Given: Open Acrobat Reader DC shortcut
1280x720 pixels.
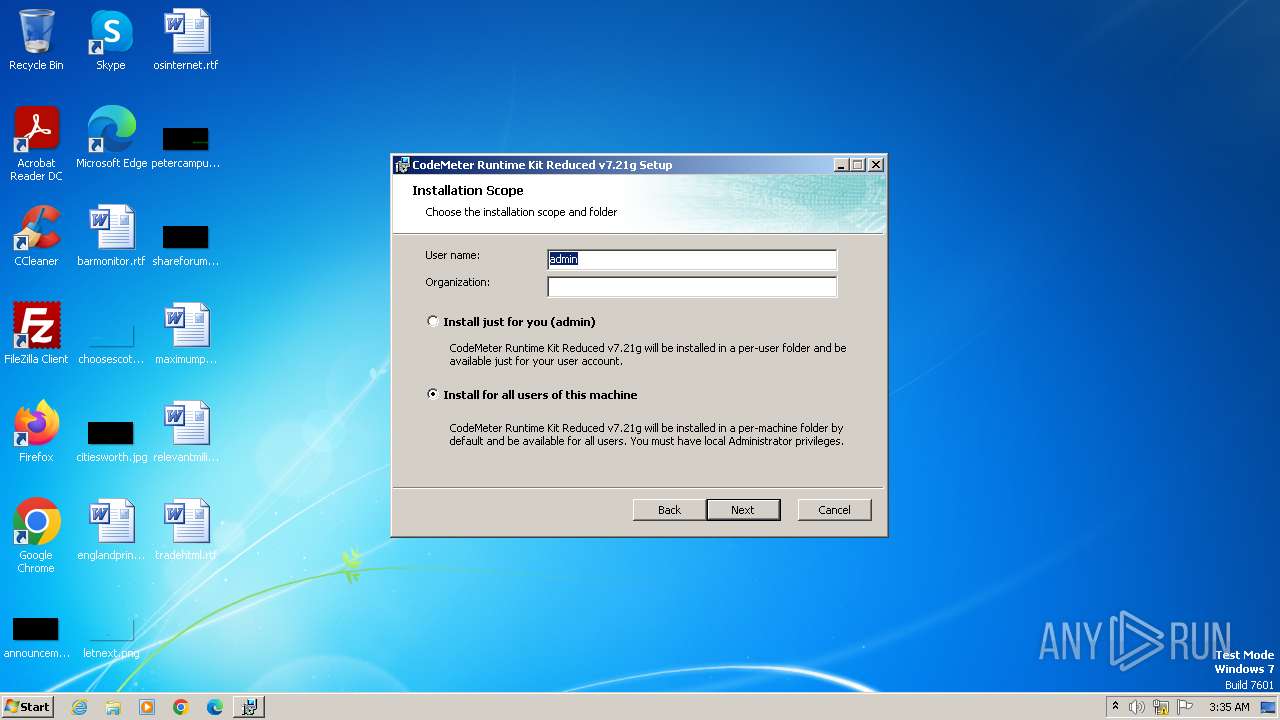Looking at the screenshot, I should [x=36, y=143].
